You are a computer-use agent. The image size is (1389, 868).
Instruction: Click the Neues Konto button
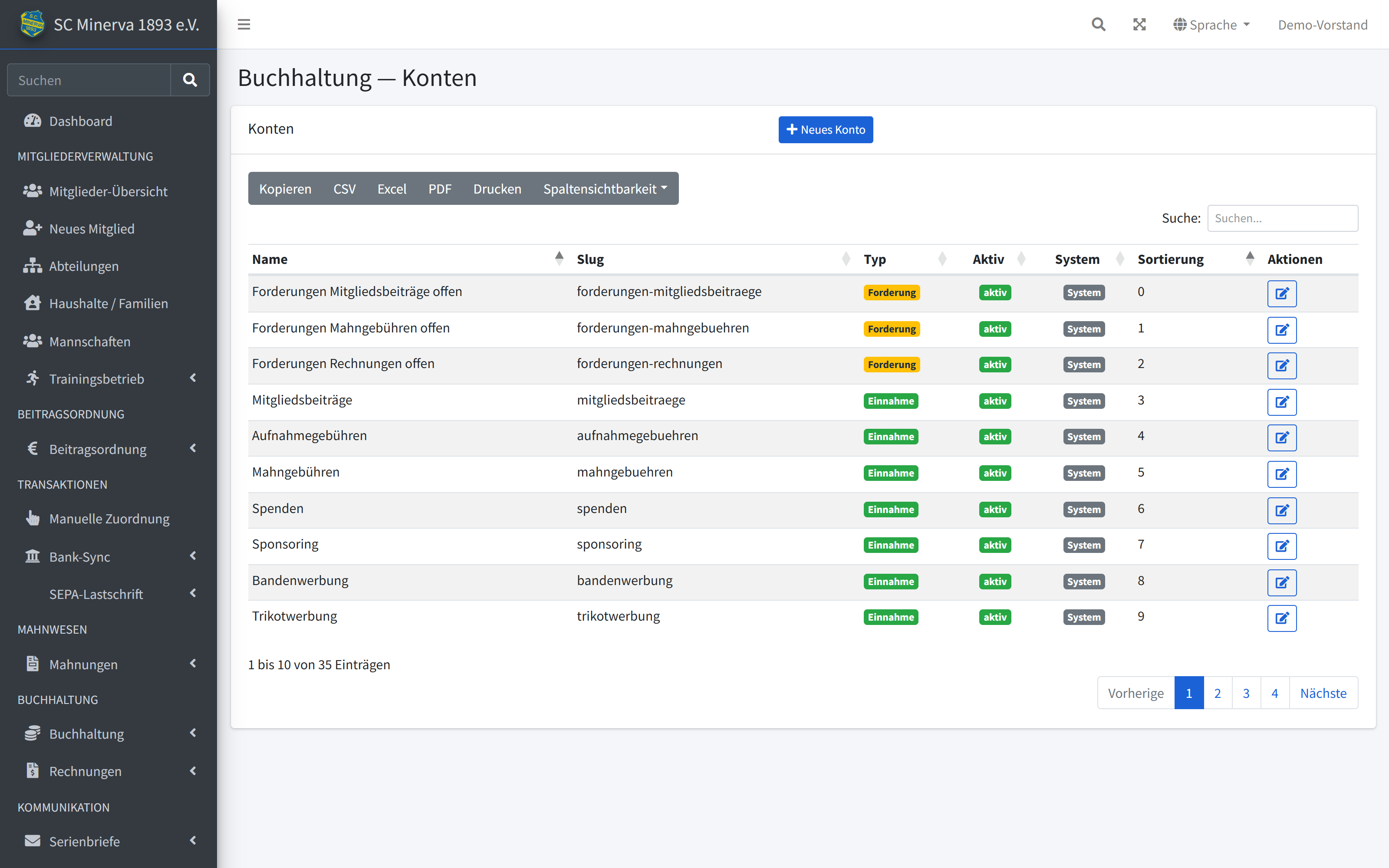click(x=825, y=129)
